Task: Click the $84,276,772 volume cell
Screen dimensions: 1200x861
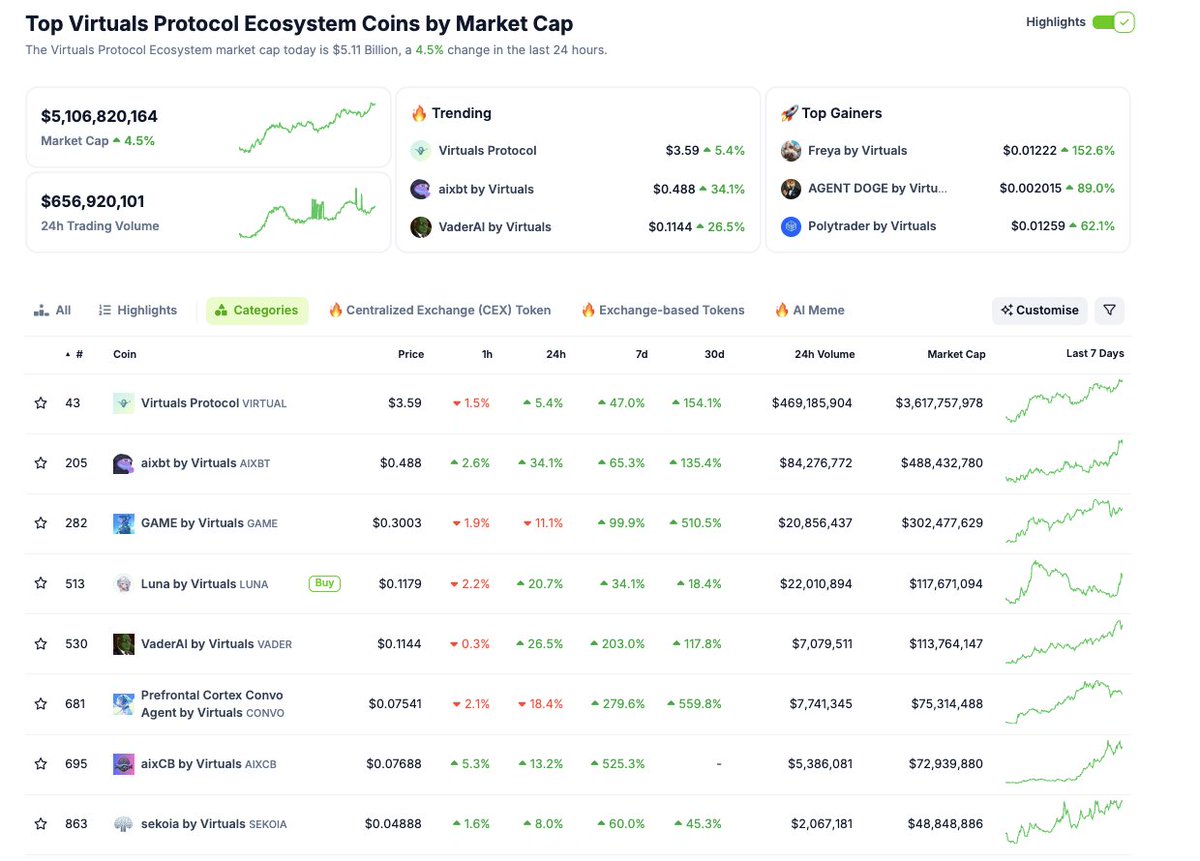Action: pyautogui.click(x=816, y=463)
